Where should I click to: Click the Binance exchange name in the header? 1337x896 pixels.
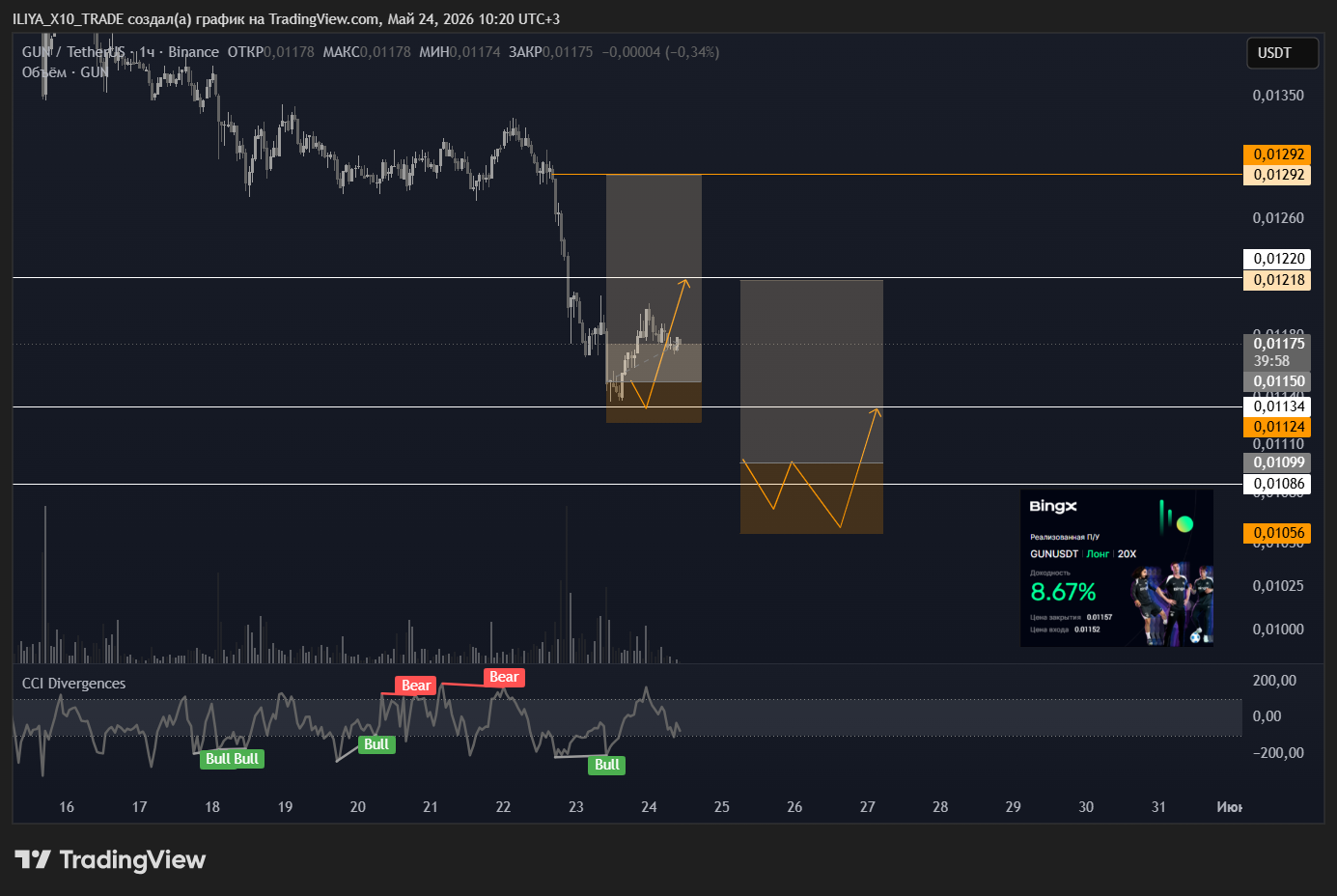click(x=193, y=52)
